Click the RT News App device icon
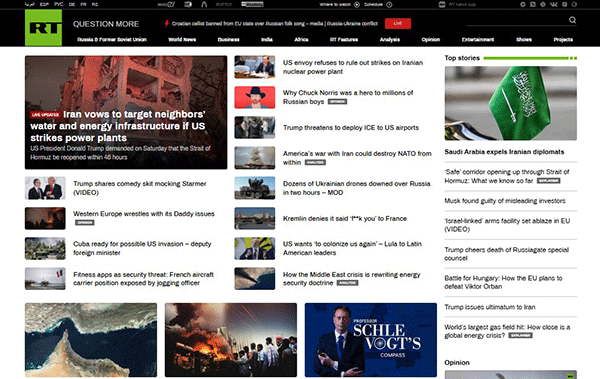 pyautogui.click(x=442, y=5)
